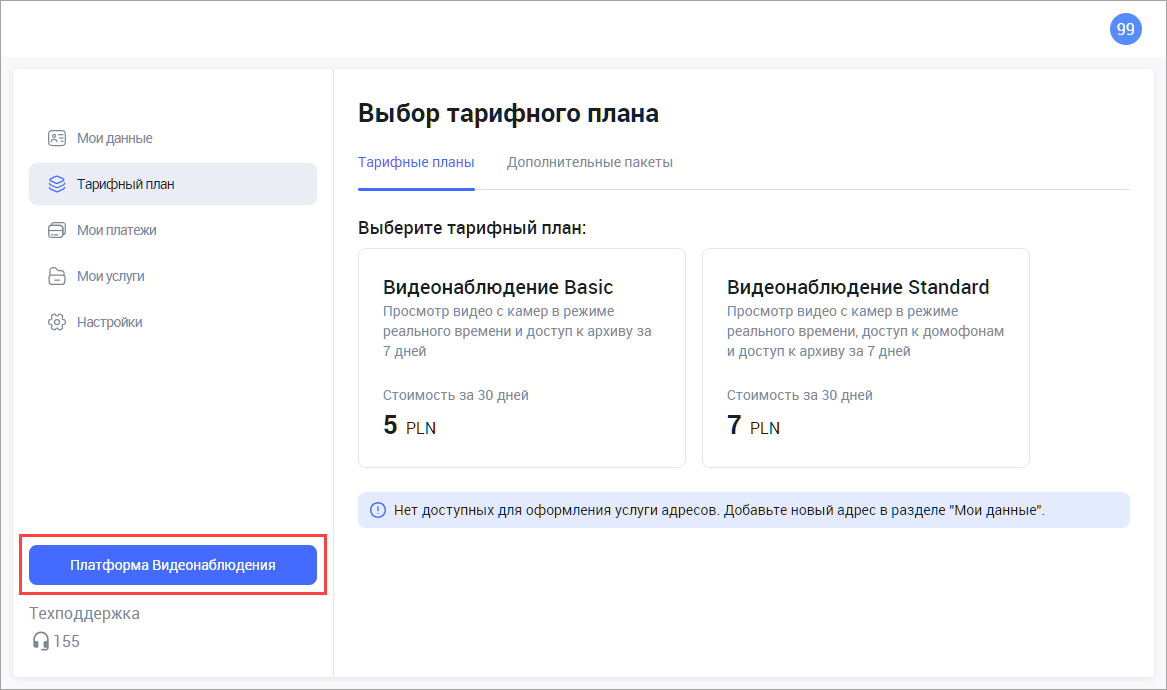This screenshot has width=1167, height=690.
Task: Select Тарифный план in the sidebar
Action: (126, 184)
